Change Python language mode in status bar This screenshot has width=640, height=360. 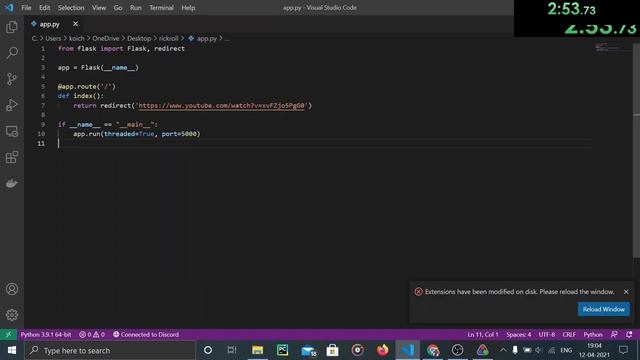point(593,334)
